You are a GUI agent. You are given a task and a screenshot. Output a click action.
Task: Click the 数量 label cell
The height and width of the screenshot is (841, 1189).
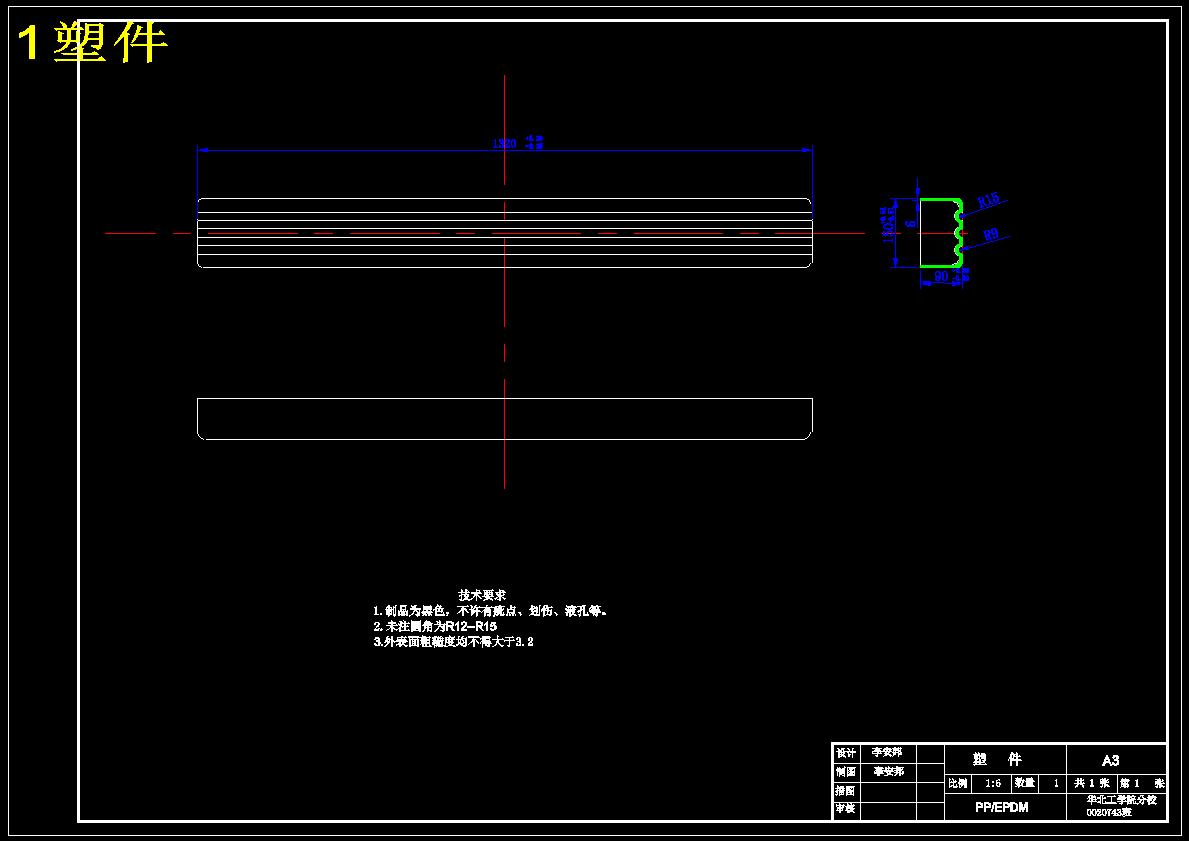1025,783
